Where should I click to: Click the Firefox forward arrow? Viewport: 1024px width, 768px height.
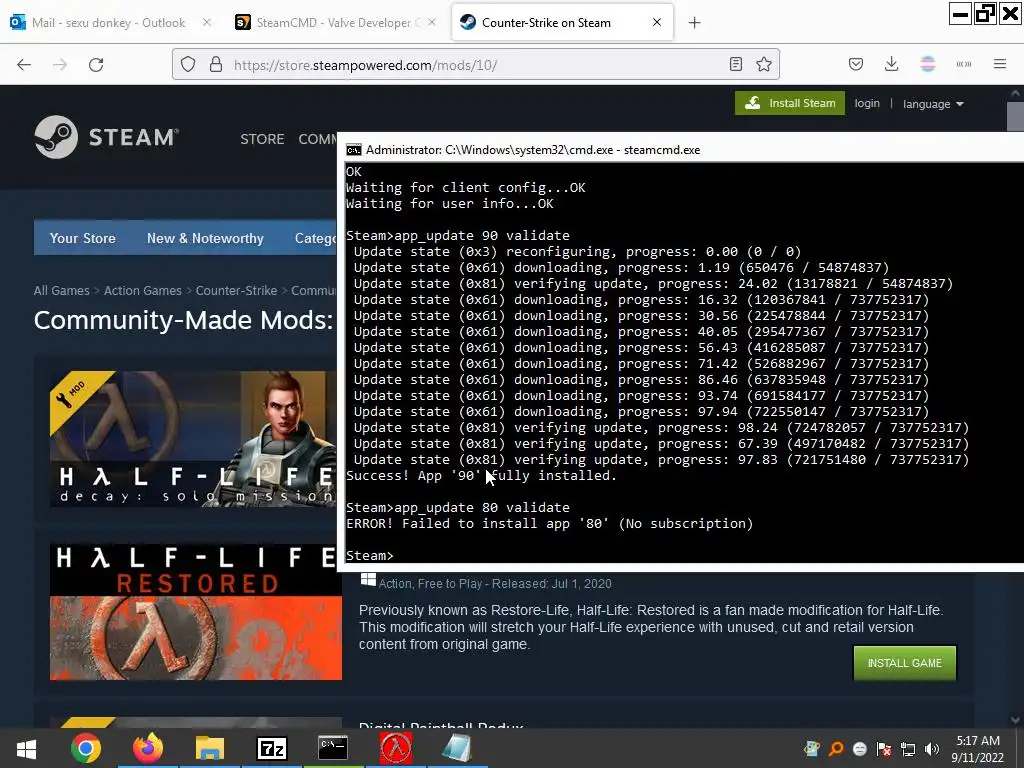coord(60,65)
